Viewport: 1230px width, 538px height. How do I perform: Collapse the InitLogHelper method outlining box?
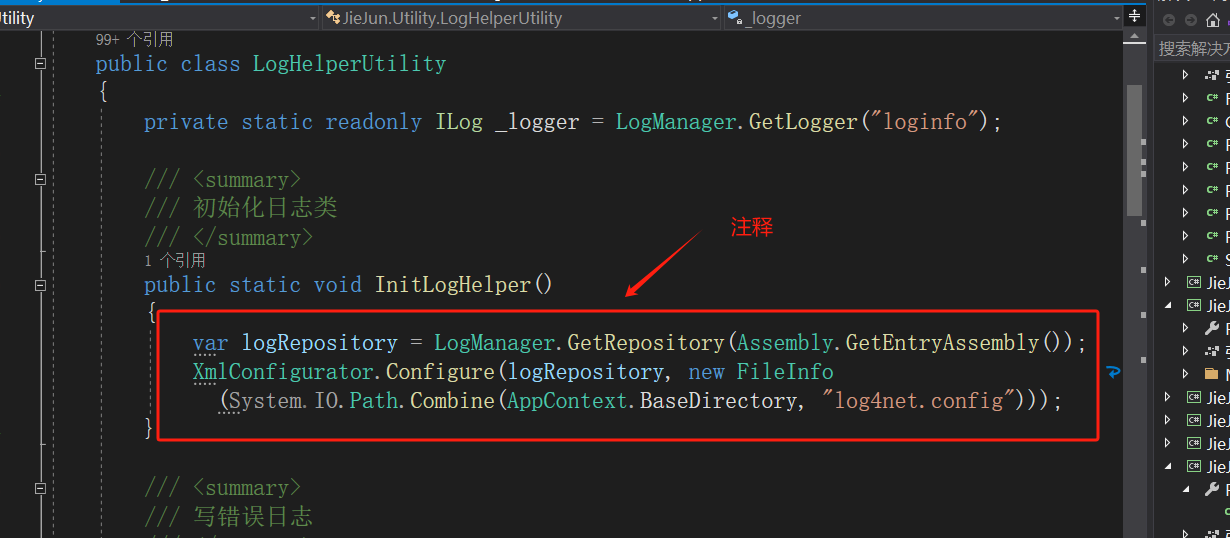40,285
